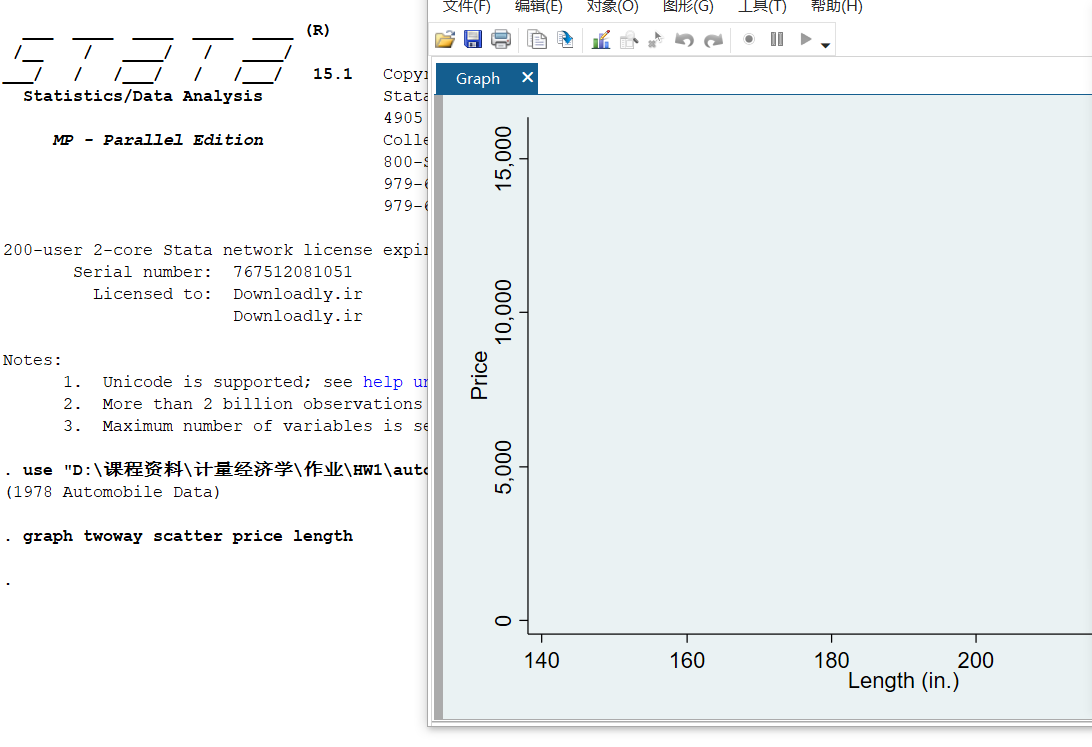Click the 180 x-axis label

[832, 660]
